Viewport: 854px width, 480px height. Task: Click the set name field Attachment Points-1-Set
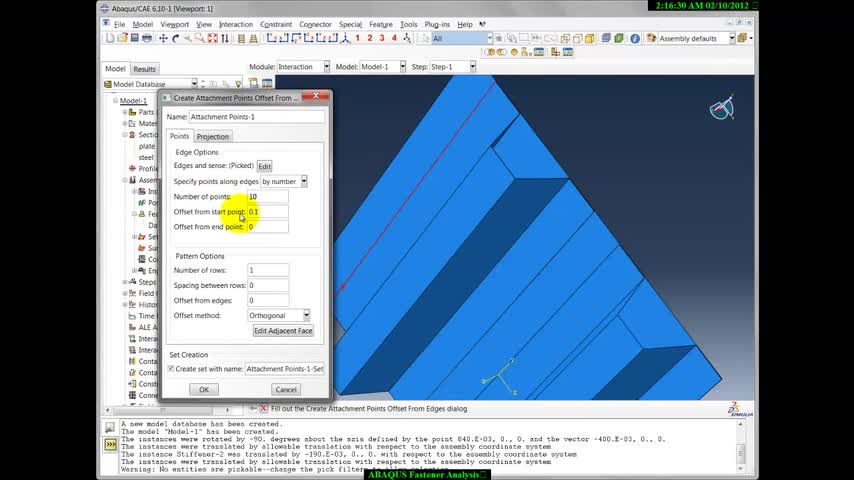[284, 369]
